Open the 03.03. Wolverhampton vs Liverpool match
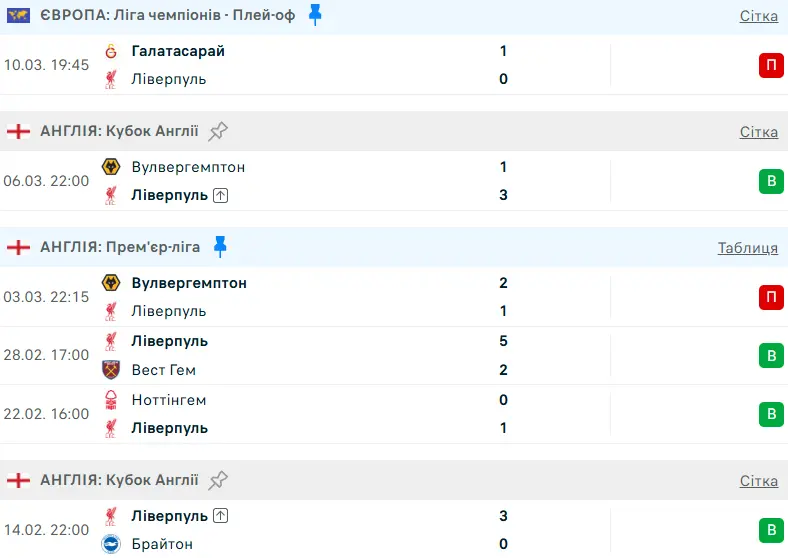This screenshot has width=788, height=558. 350,297
